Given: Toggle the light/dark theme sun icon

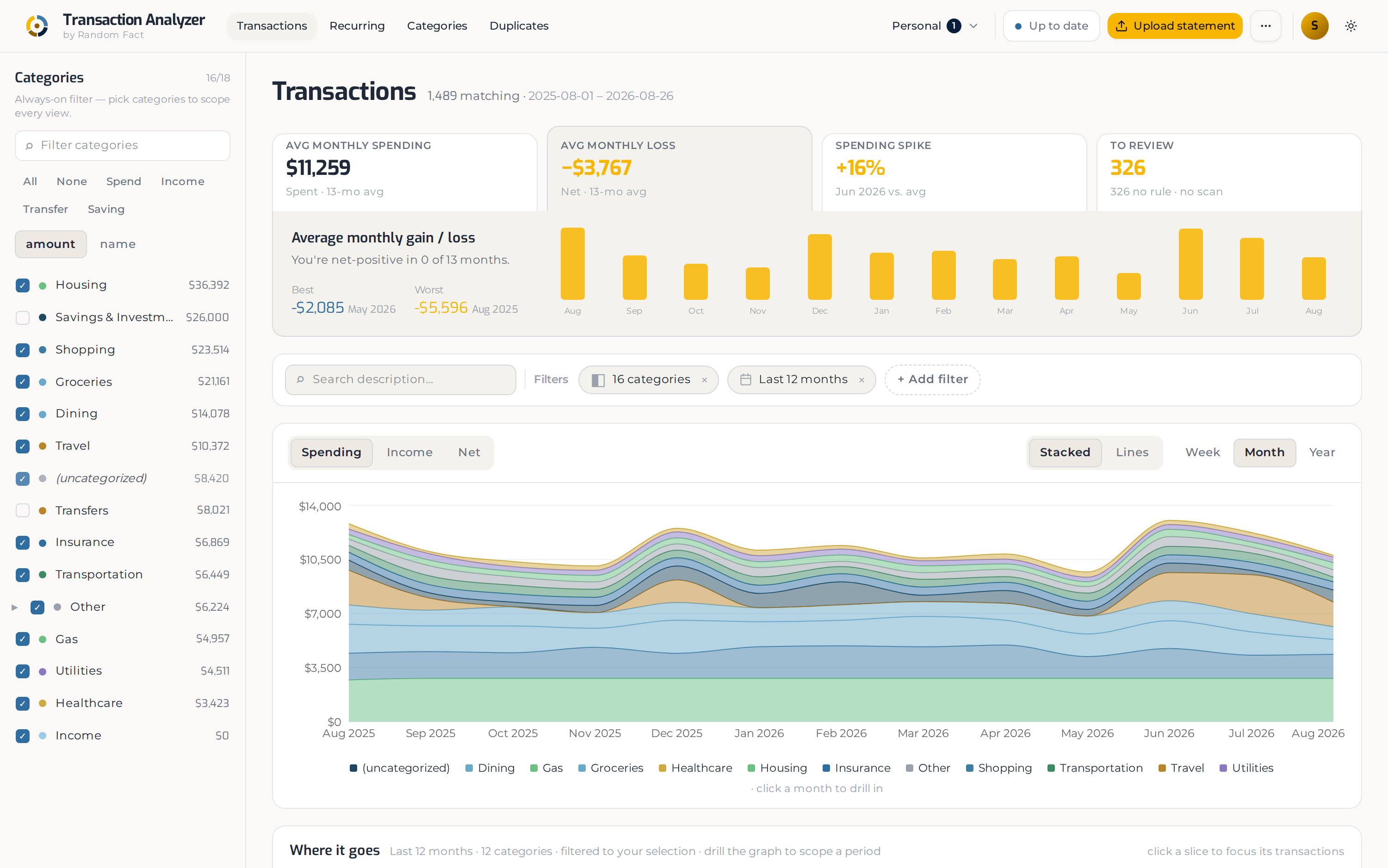Looking at the screenshot, I should (1351, 26).
